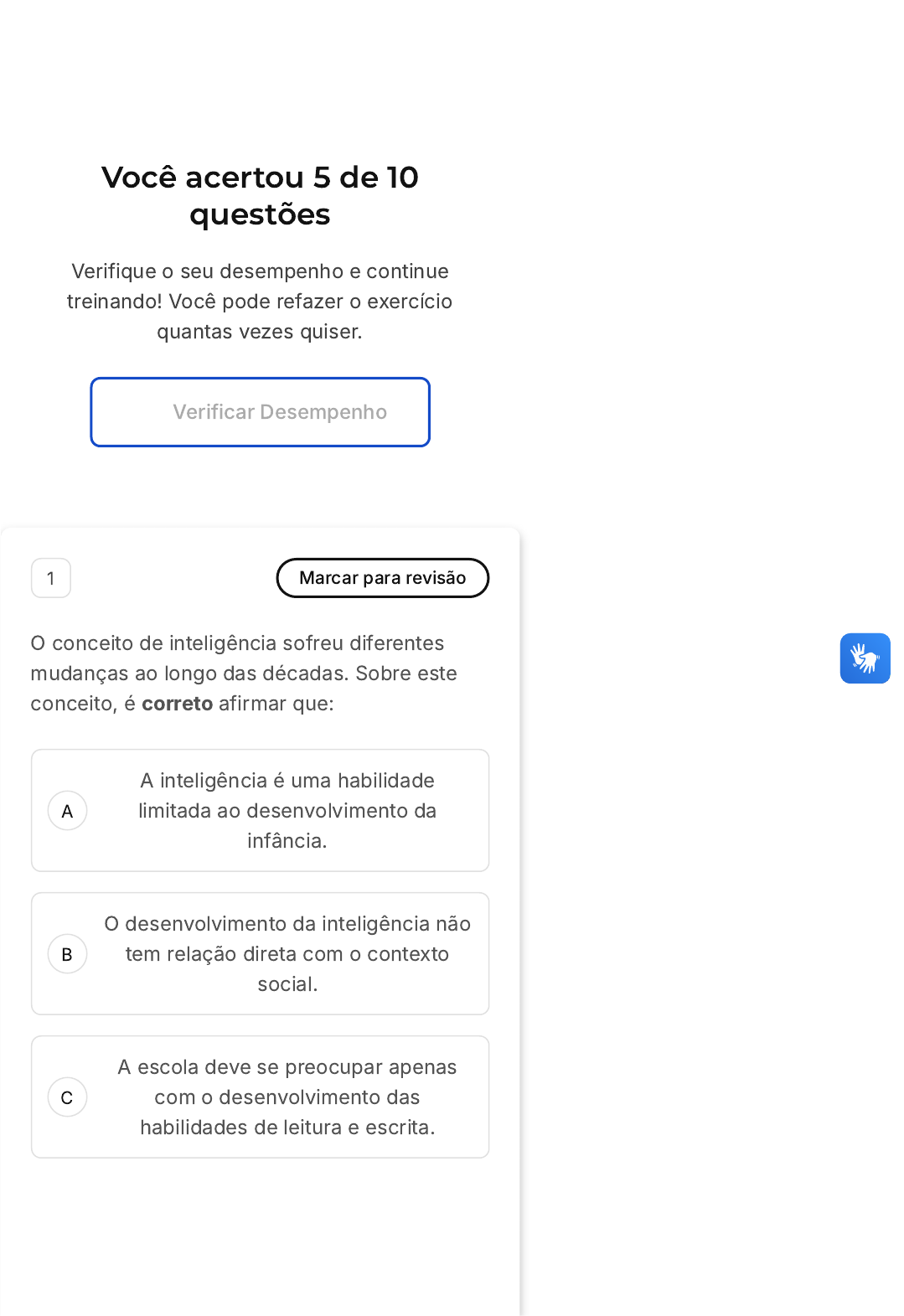Image resolution: width=904 pixels, height=1316 pixels.
Task: Mark question for review with Marcar para revisão
Action: (x=383, y=578)
